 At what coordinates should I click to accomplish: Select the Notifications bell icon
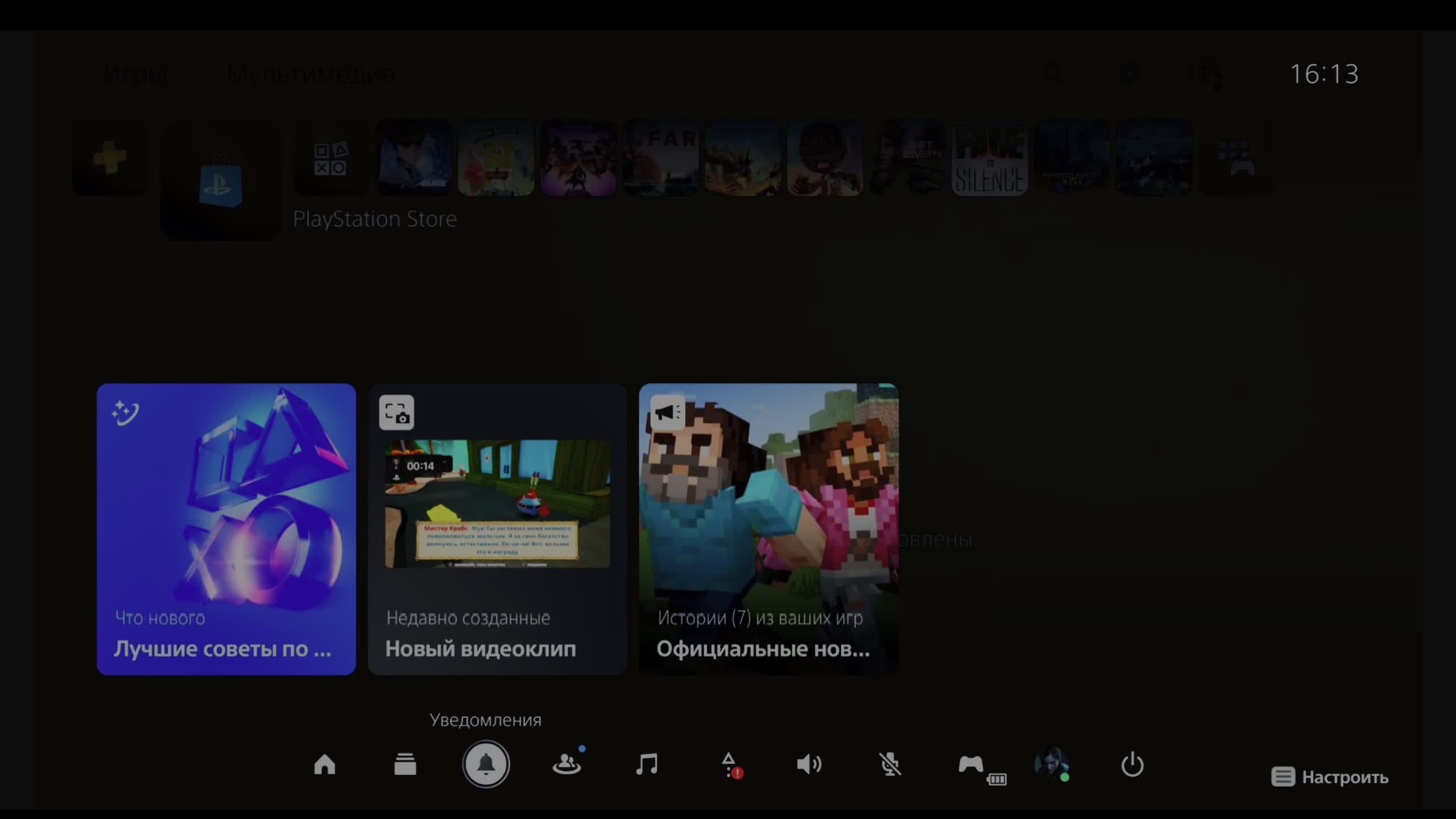point(486,764)
